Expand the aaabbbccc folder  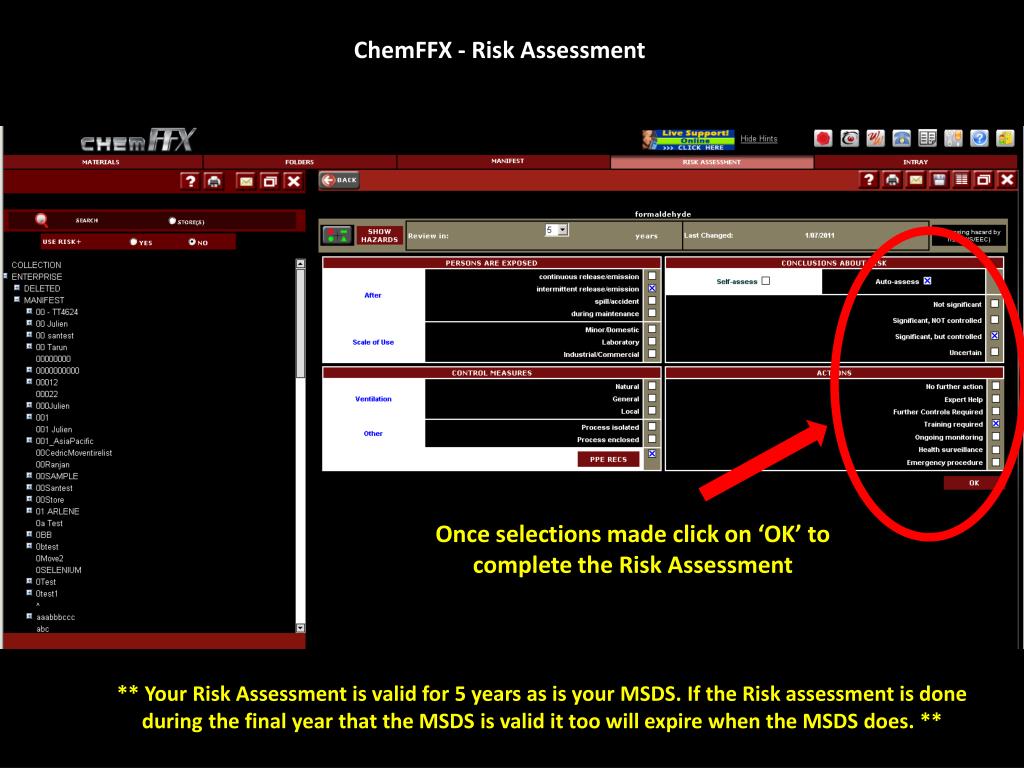(29, 616)
